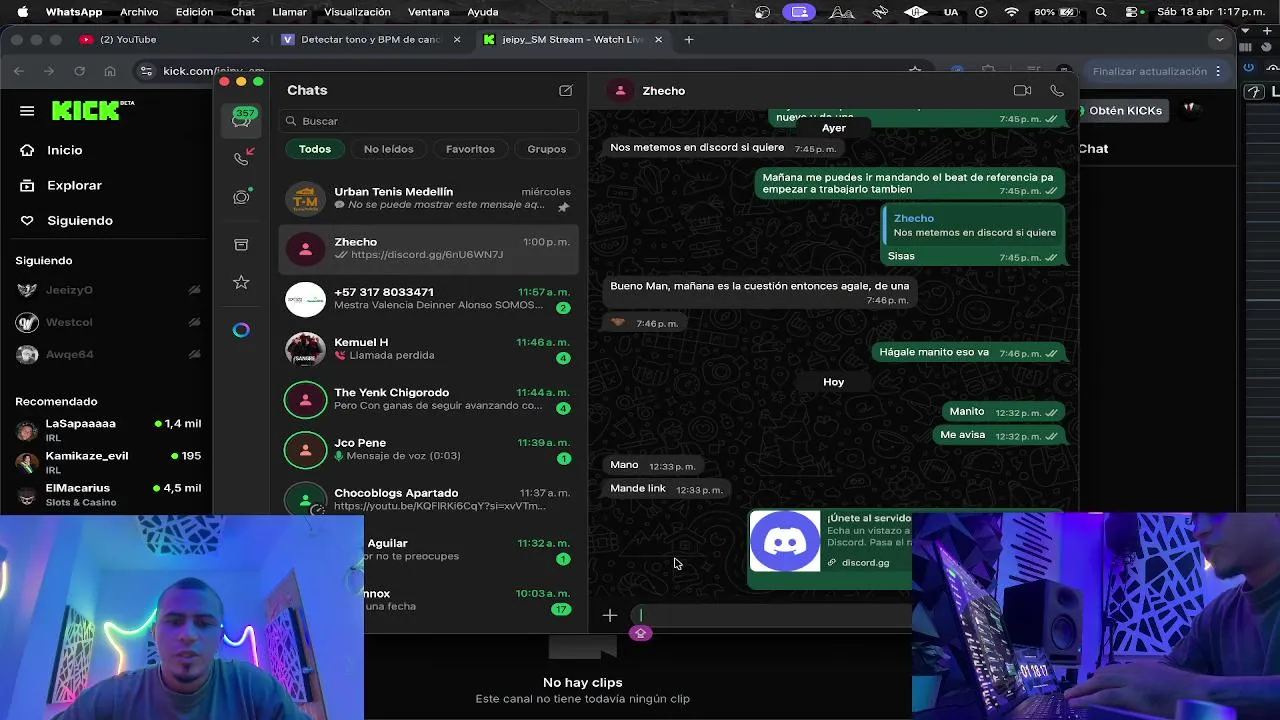Click Spotlight search icon in menu bar
1280x720 pixels.
pos(1101,12)
